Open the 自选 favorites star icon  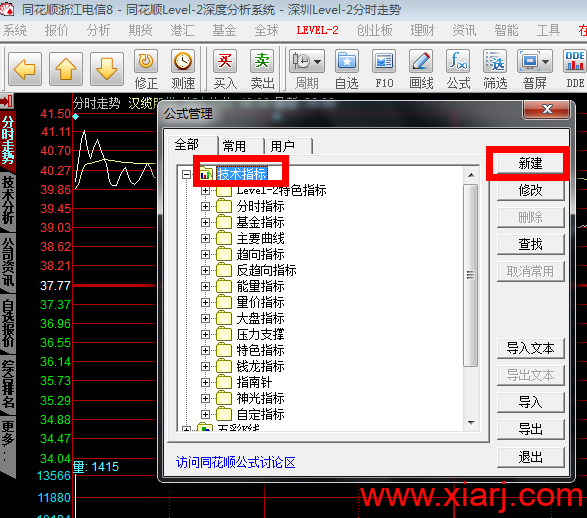[347, 61]
